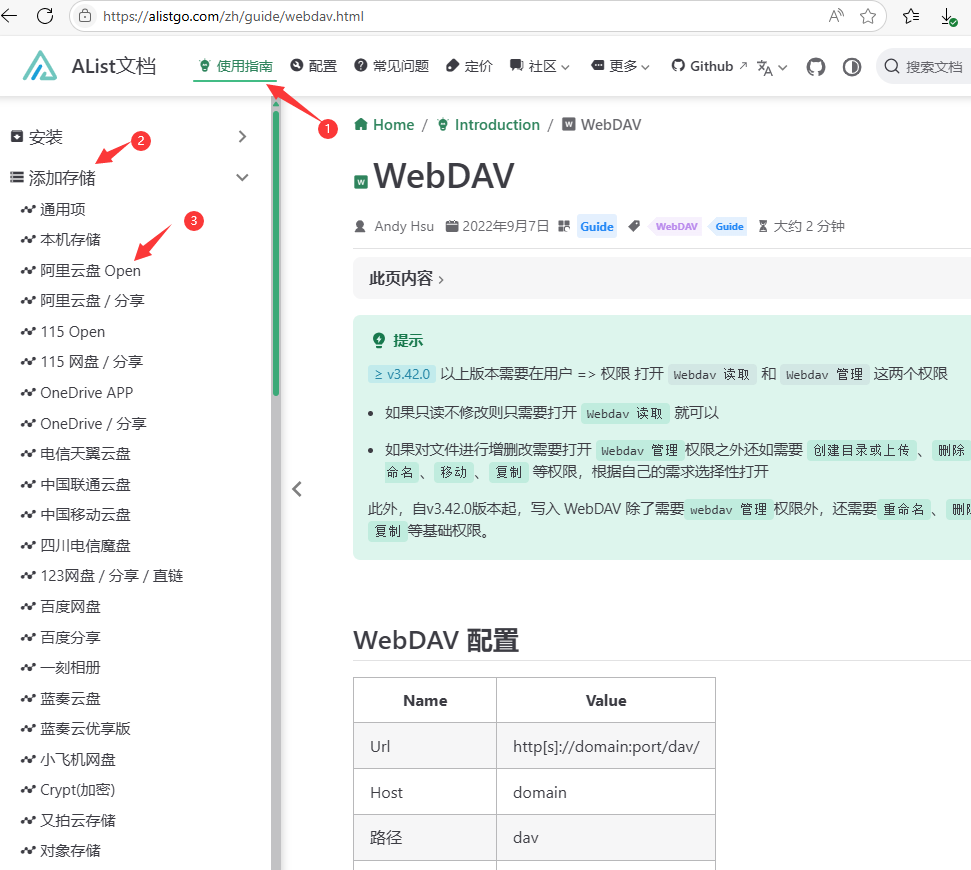
Task: Open 中国移动云盘 in sidebar
Action: 76,515
